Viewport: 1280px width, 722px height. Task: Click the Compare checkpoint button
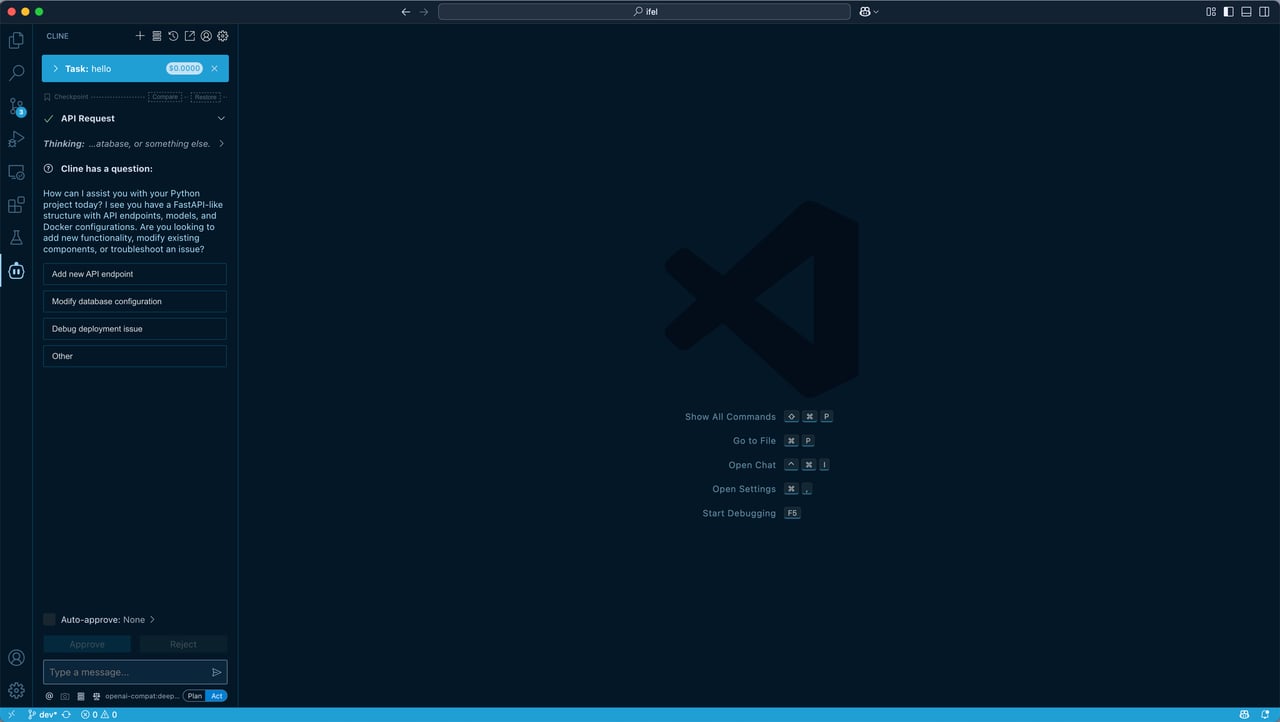[165, 97]
